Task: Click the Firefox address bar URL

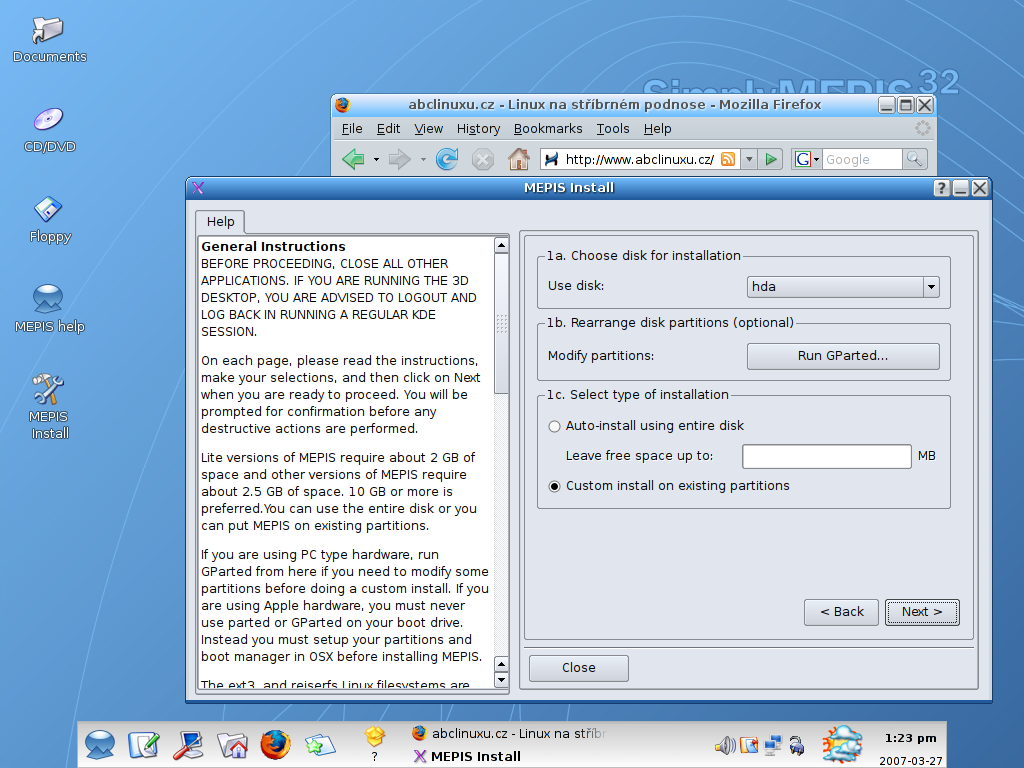Action: [639, 159]
